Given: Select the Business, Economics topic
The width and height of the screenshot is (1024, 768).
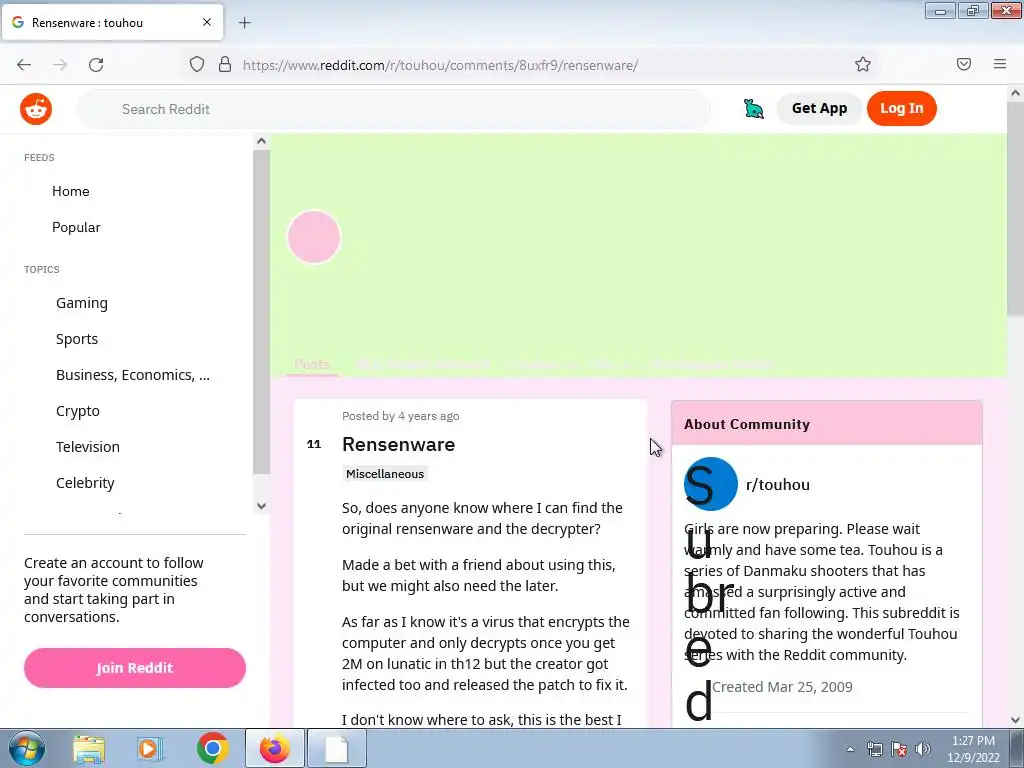Looking at the screenshot, I should pyautogui.click(x=133, y=375).
